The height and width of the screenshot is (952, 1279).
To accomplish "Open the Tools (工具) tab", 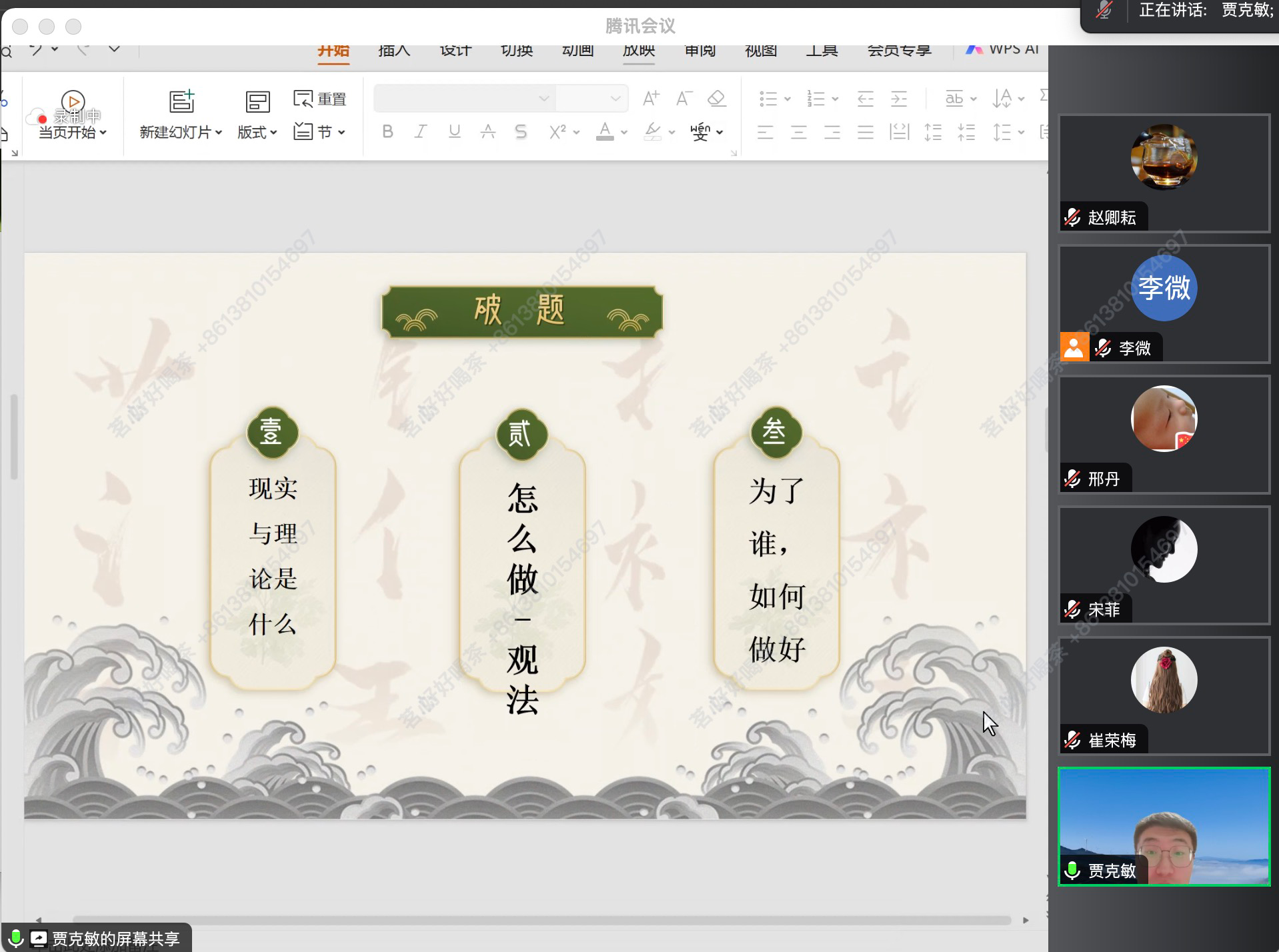I will 822,51.
